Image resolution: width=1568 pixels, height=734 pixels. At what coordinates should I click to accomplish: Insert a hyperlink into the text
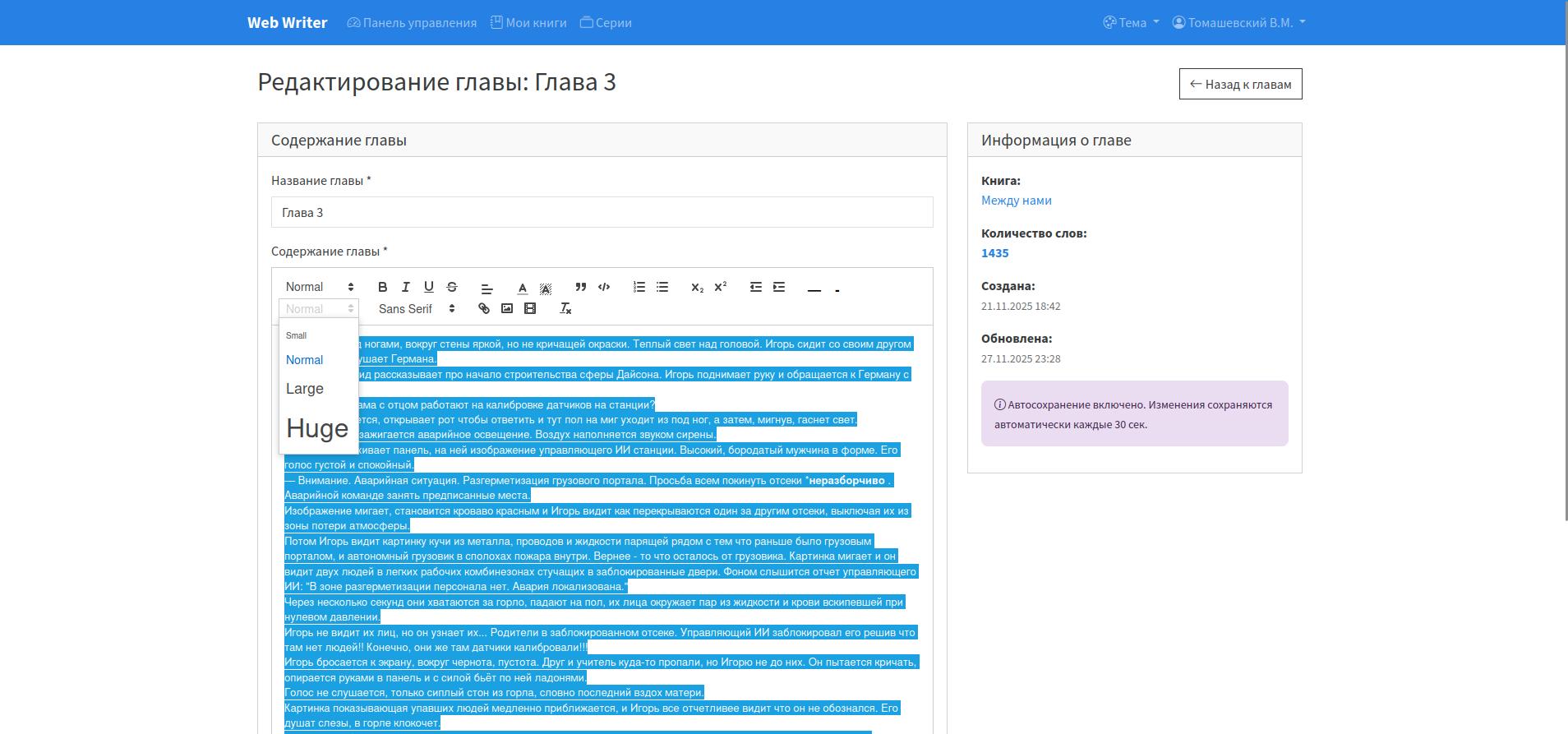tap(484, 309)
